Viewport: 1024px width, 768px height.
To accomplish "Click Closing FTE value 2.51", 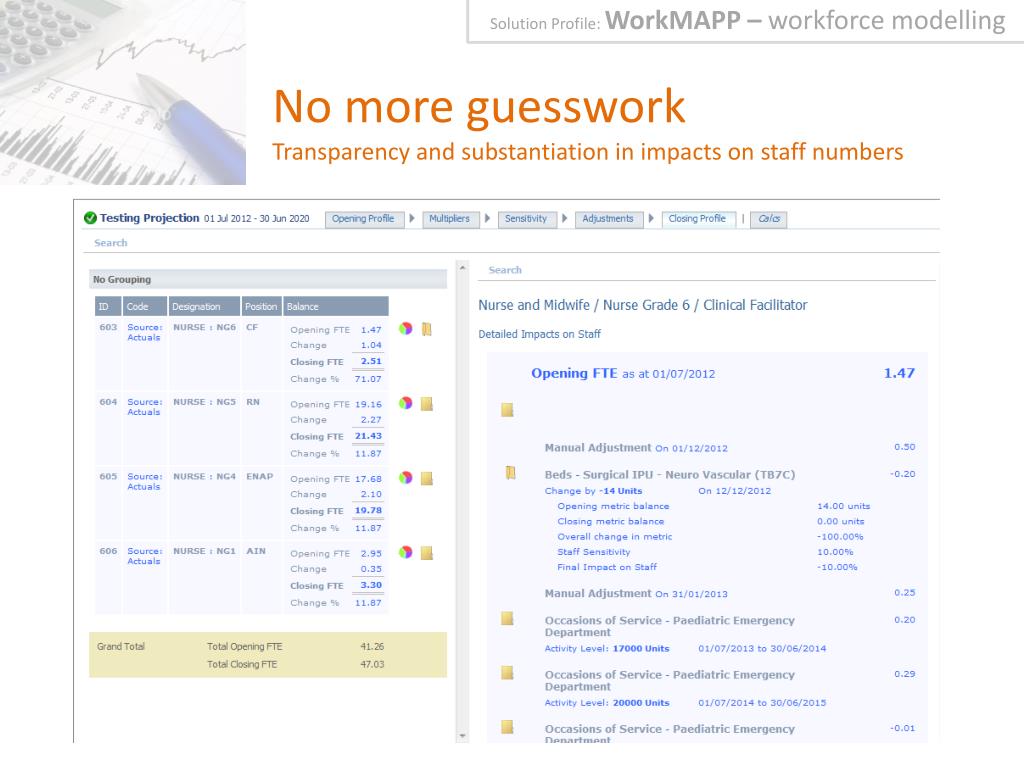I will click(x=371, y=361).
